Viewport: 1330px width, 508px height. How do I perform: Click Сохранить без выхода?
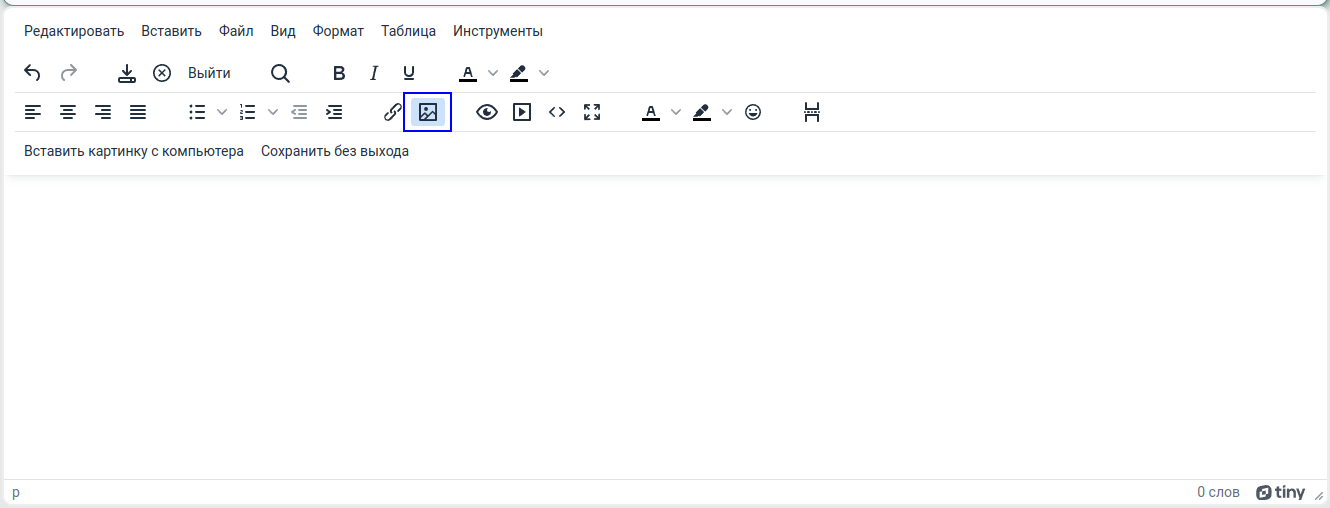coord(335,152)
